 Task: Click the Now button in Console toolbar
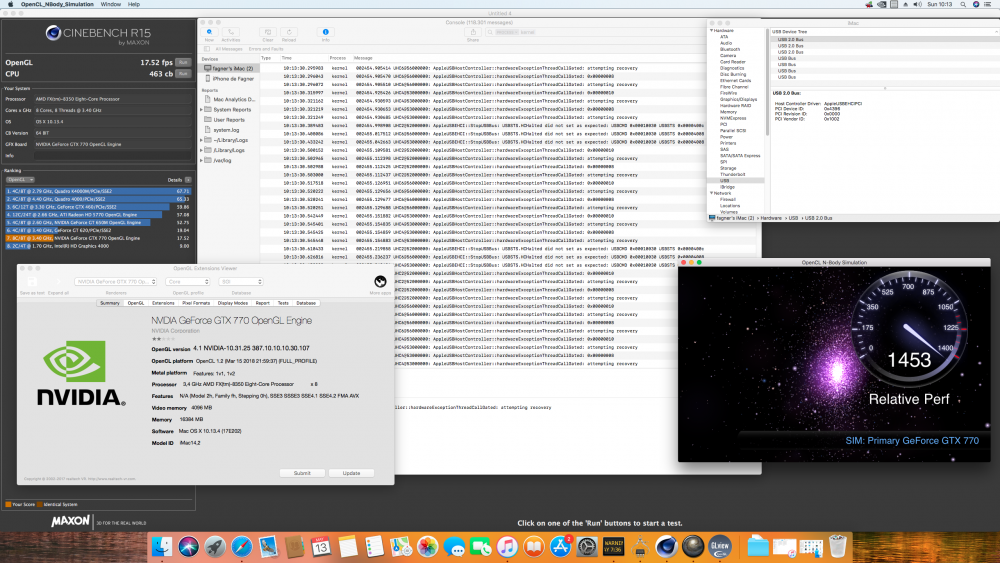pyautogui.click(x=209, y=33)
